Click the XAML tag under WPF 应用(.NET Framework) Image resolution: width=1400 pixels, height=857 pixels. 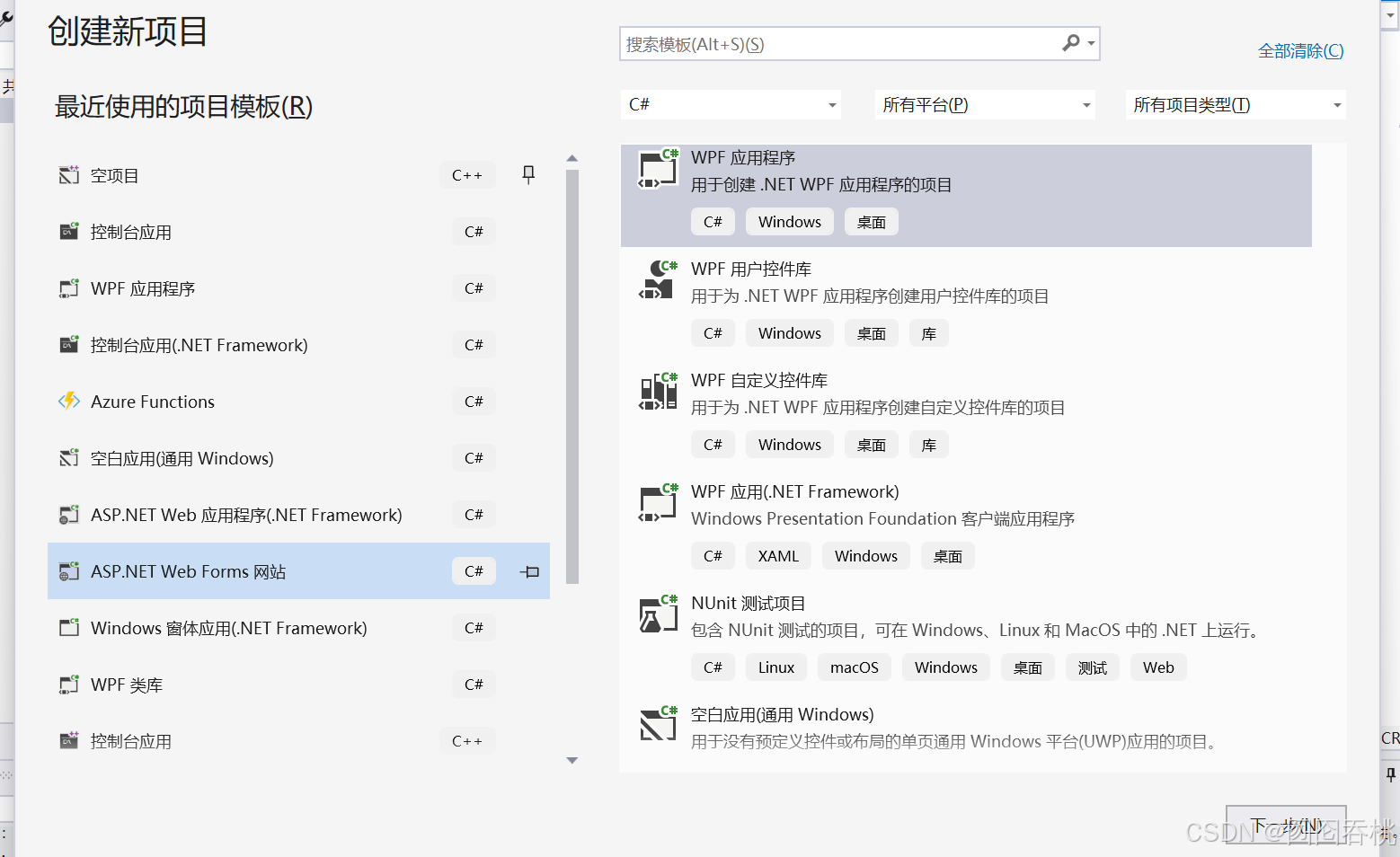pyautogui.click(x=778, y=556)
